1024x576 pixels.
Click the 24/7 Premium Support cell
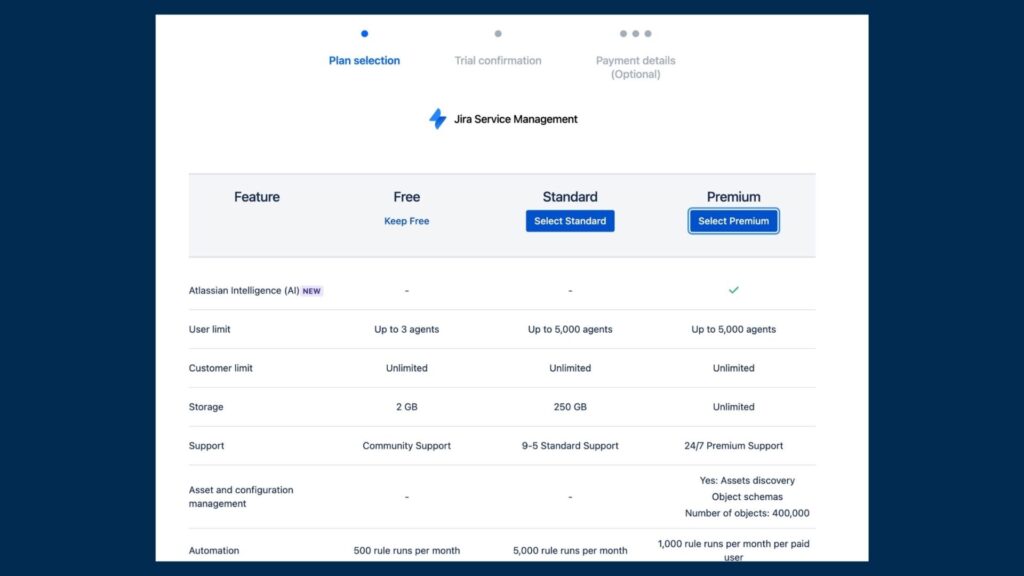click(x=733, y=446)
